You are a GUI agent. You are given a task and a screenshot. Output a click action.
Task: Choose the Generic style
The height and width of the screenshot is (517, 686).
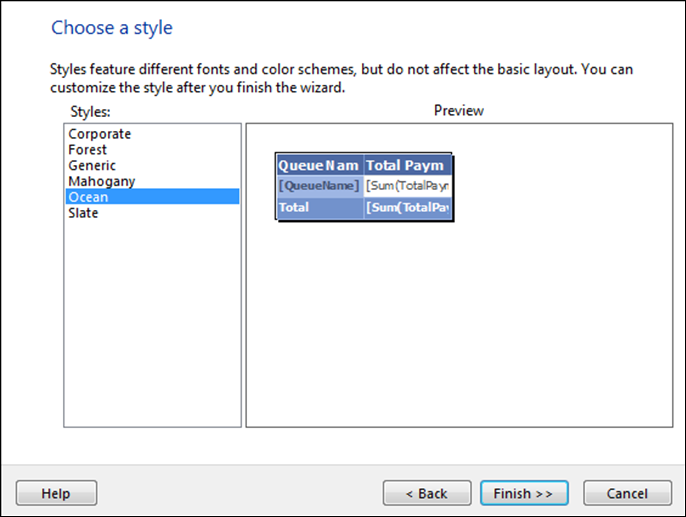tap(152, 165)
